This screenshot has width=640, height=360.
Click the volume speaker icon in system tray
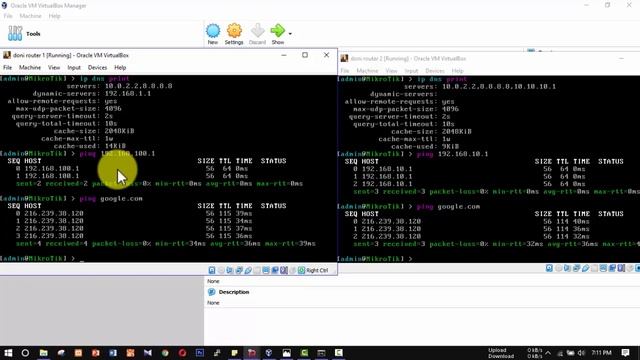tap(581, 353)
